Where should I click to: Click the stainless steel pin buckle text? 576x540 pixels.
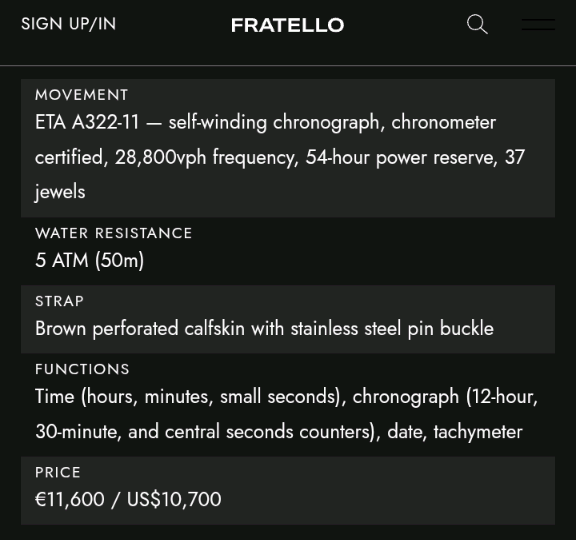pyautogui.click(x=392, y=328)
